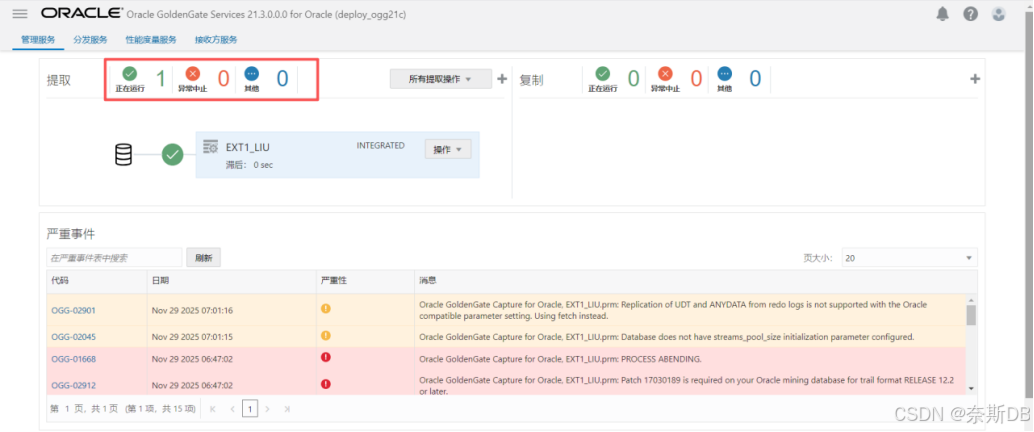
Task: Click the plus icon to add extract
Action: tap(502, 79)
